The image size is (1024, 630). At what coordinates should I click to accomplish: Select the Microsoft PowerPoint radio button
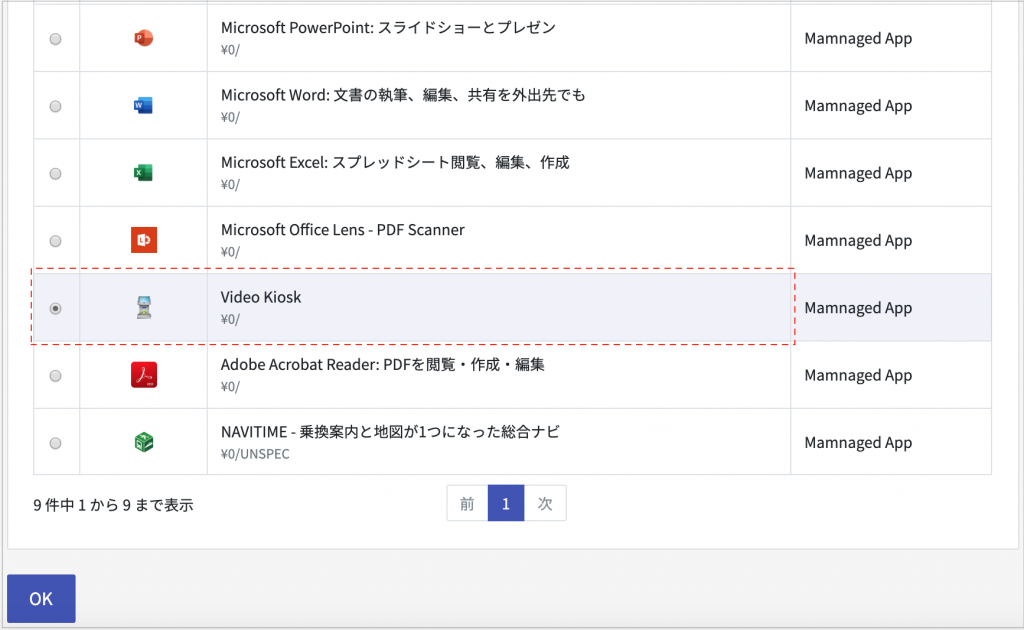tap(55, 39)
